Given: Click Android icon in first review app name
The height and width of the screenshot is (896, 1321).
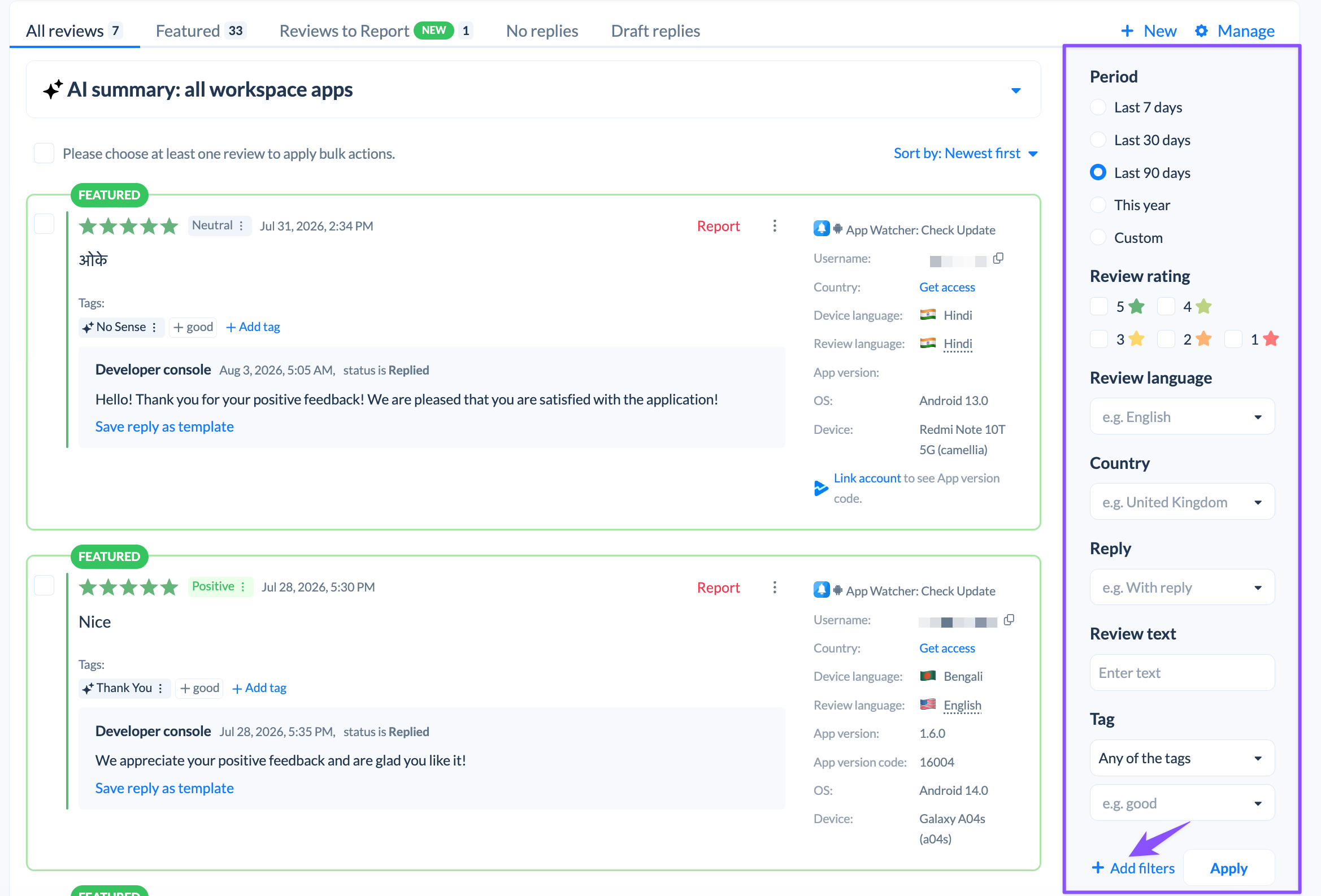Looking at the screenshot, I should [x=837, y=229].
